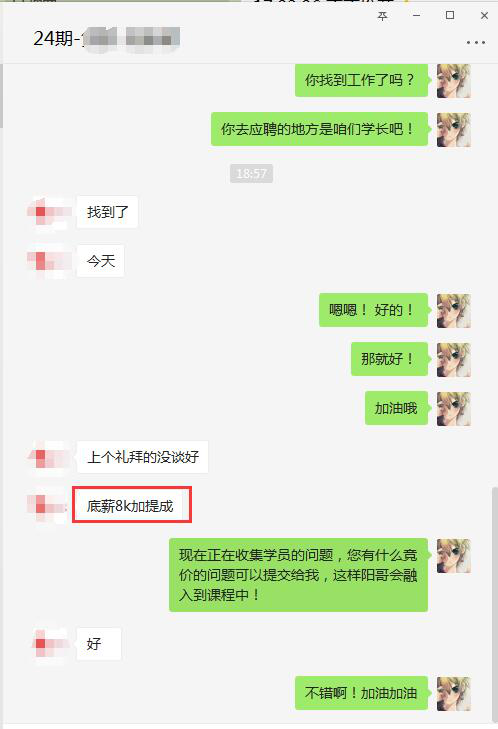This screenshot has height=729, width=498.
Task: Open the three-dot chat options menu
Action: 476,42
